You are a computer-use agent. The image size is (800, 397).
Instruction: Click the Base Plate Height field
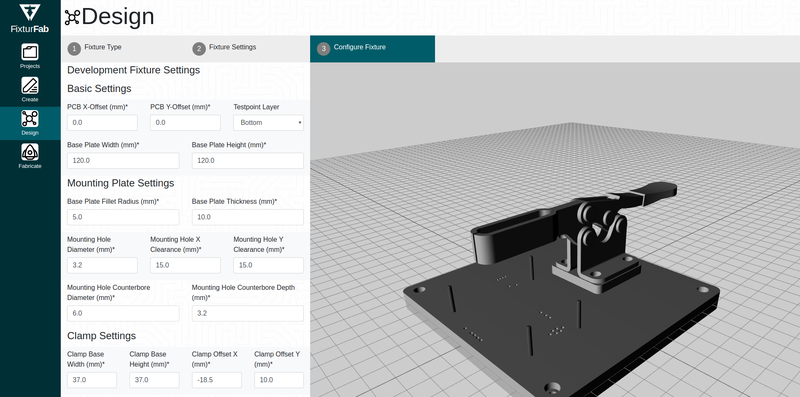click(x=247, y=160)
